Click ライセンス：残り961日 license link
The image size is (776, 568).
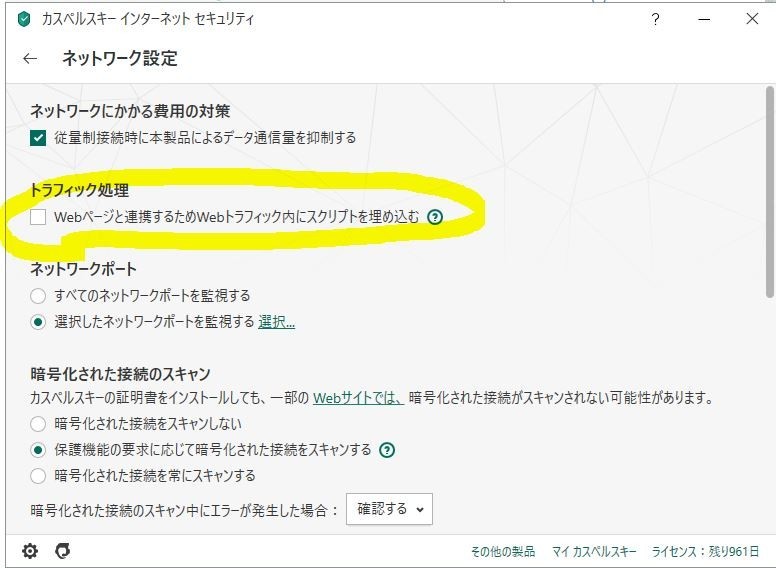point(705,551)
